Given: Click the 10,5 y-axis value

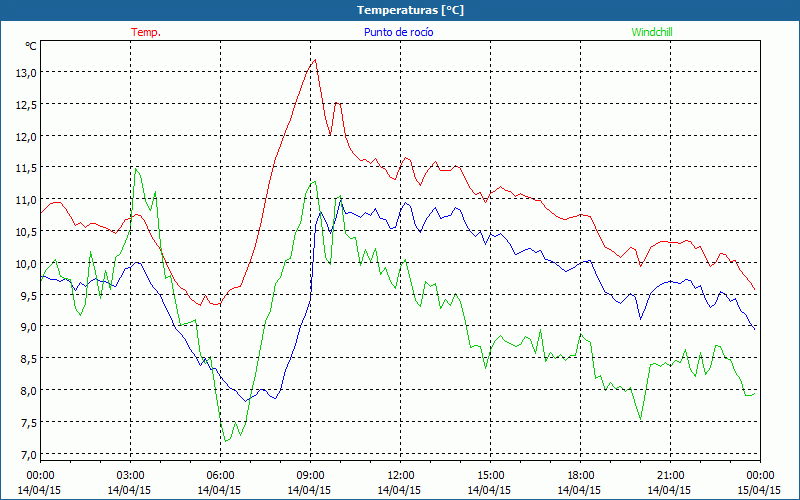Looking at the screenshot, I should [x=26, y=232].
